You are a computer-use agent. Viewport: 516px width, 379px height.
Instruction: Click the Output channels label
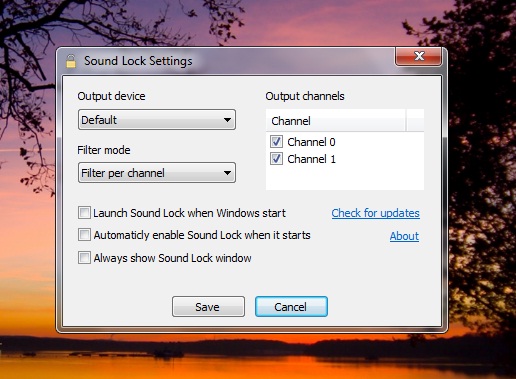(x=305, y=96)
